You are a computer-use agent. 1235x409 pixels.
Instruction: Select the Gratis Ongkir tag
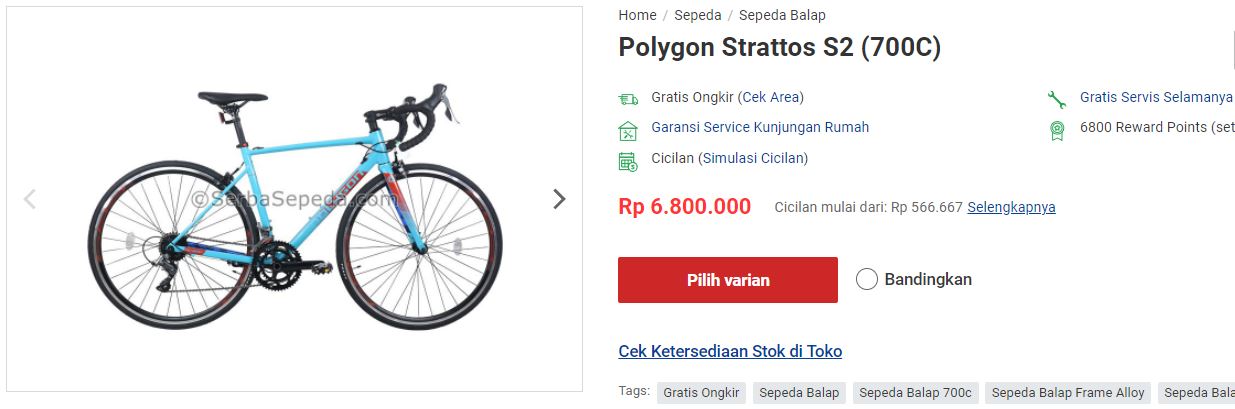tap(701, 393)
